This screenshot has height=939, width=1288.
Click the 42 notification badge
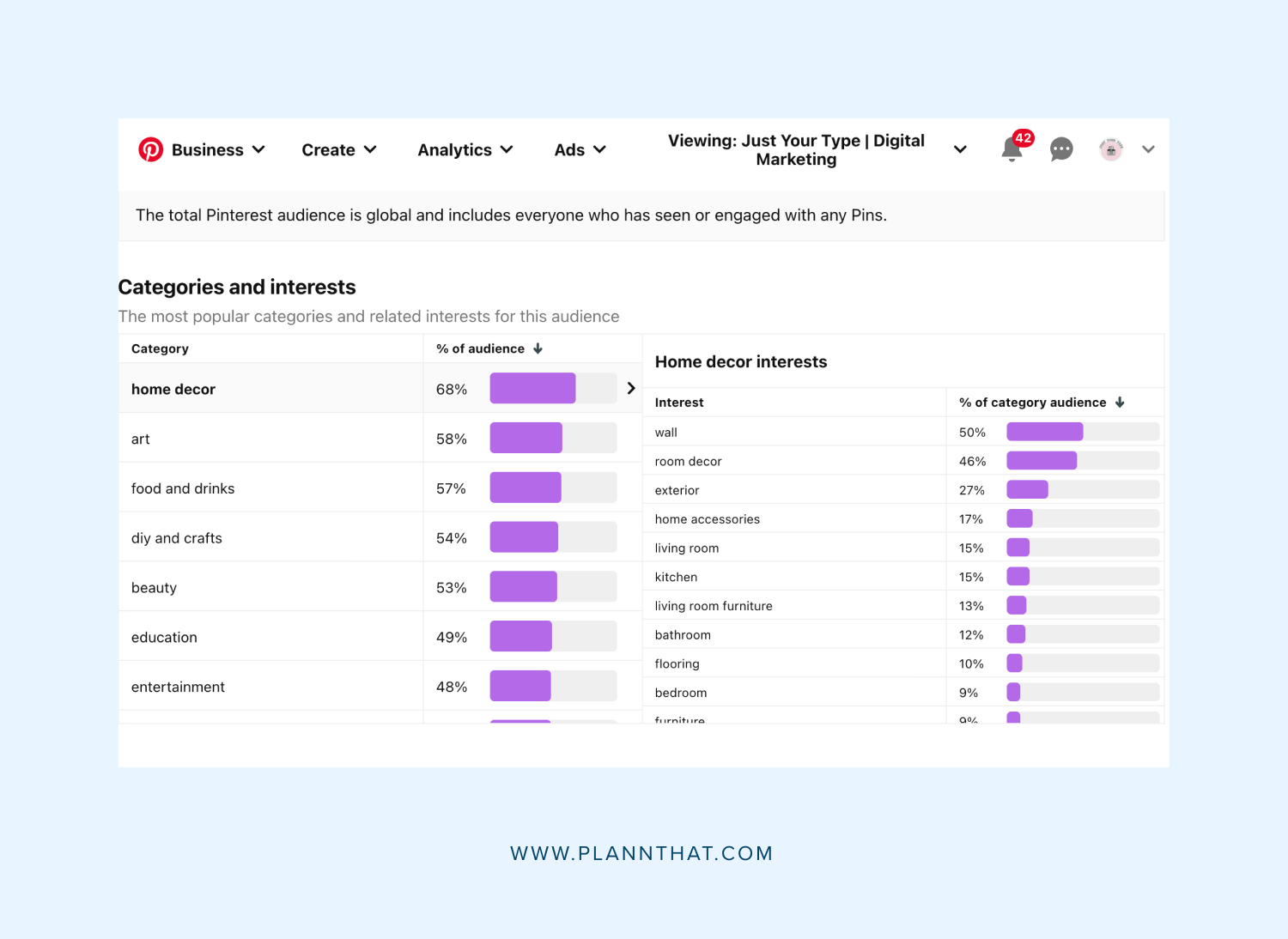pos(1022,137)
